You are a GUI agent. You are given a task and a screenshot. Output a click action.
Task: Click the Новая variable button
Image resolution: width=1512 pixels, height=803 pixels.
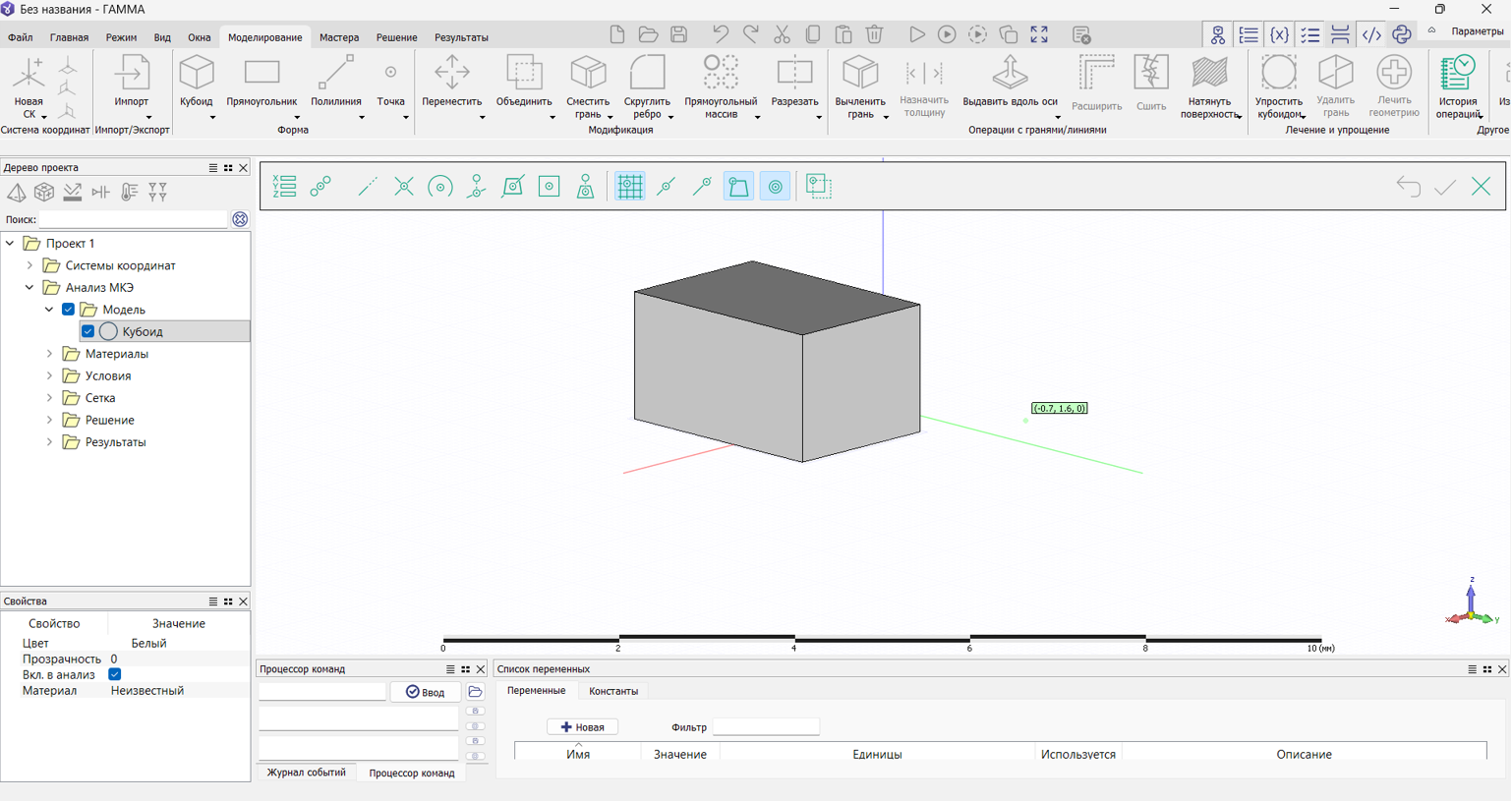(x=582, y=727)
